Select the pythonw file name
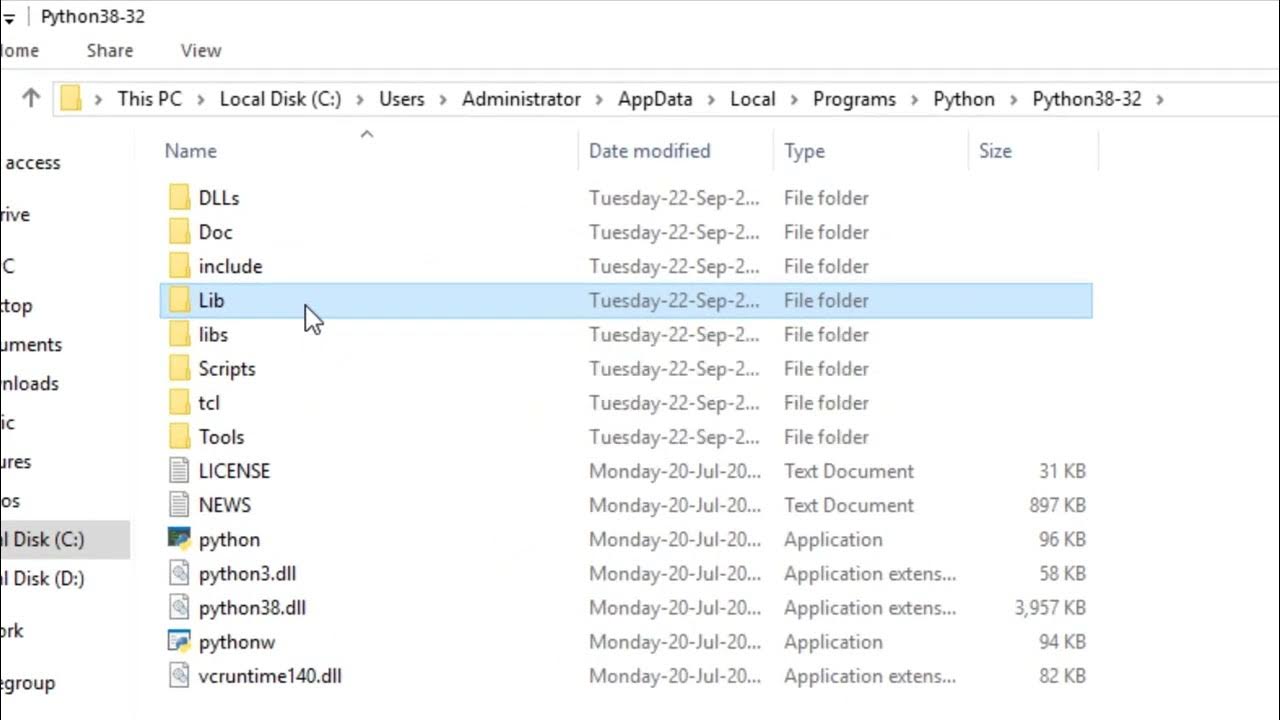1280x720 pixels. coord(237,641)
